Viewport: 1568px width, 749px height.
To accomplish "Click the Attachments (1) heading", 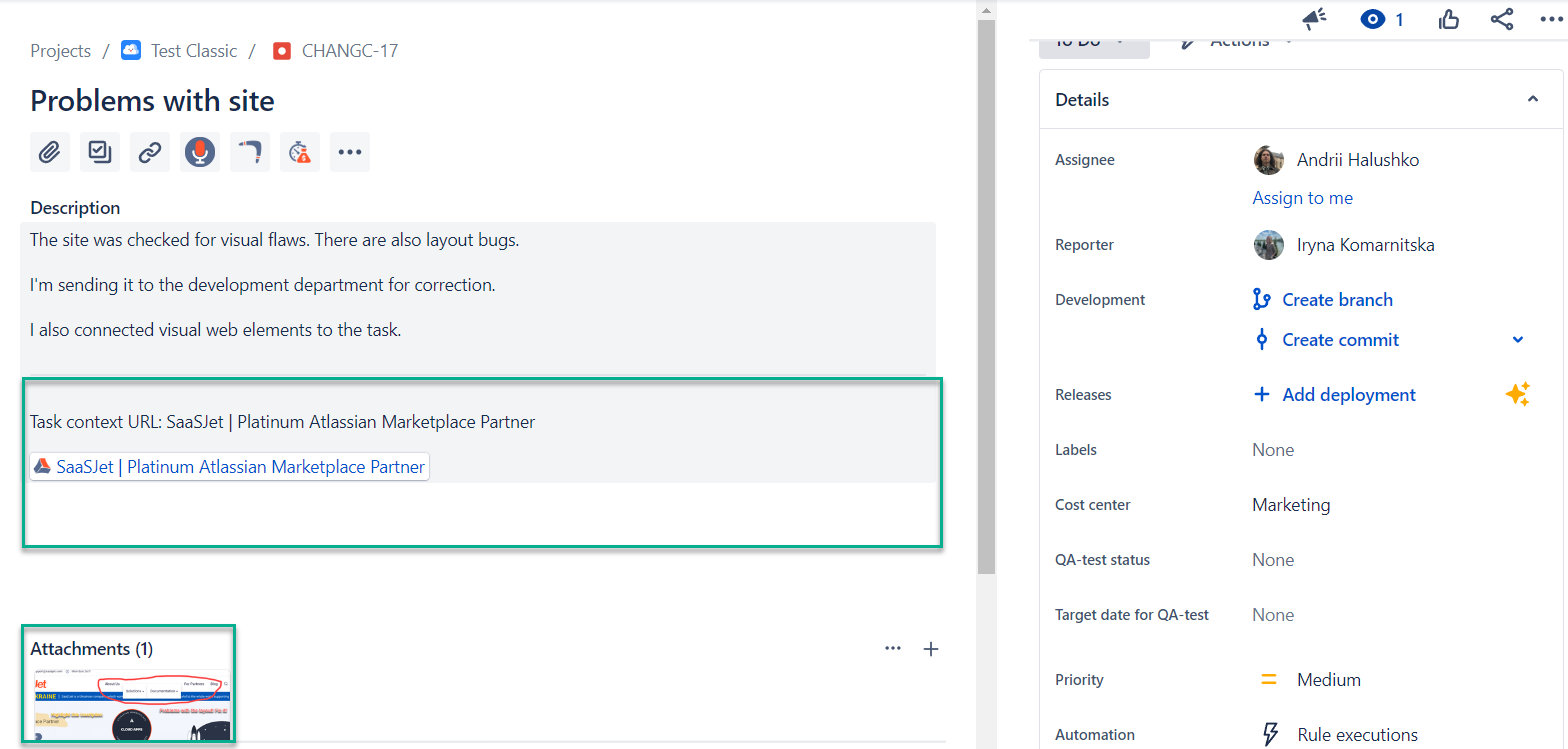I will [92, 649].
